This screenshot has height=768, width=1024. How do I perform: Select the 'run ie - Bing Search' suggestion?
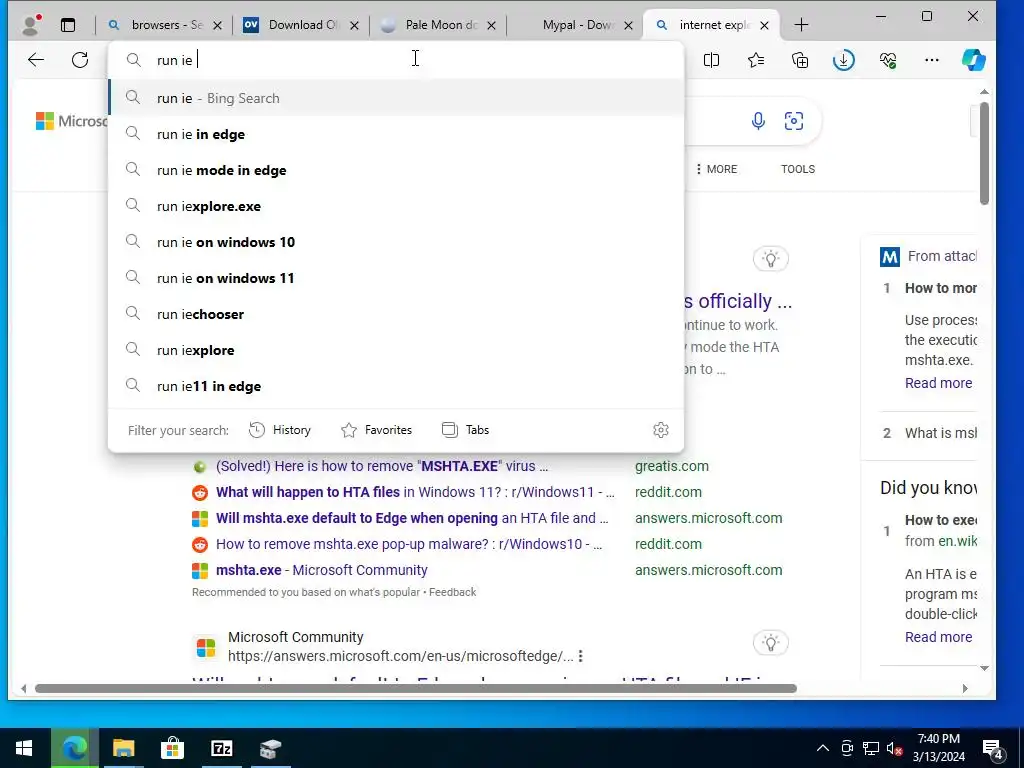click(396, 98)
